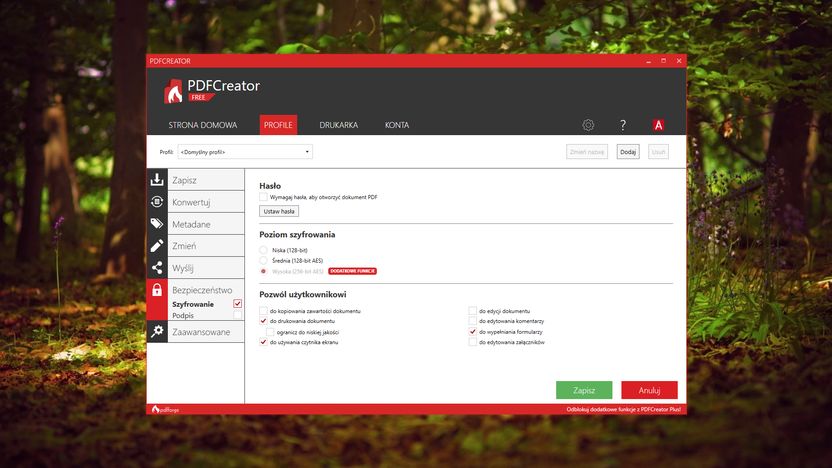This screenshot has height=468, width=832.
Task: Click the Metadane tag icon
Action: [157, 223]
